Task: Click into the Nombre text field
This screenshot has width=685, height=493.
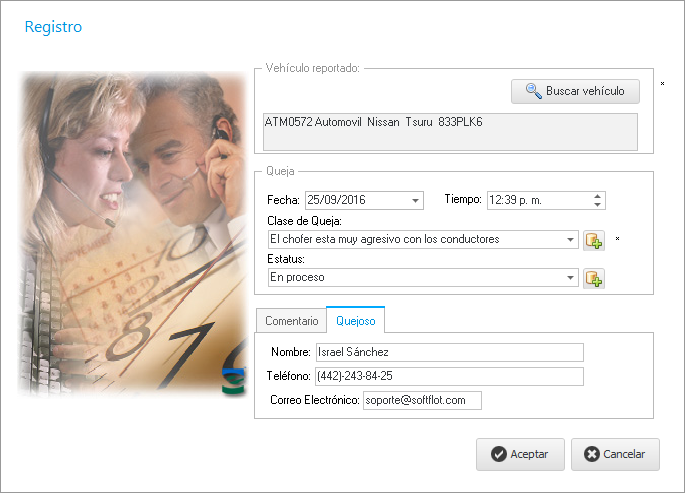Action: tap(448, 352)
